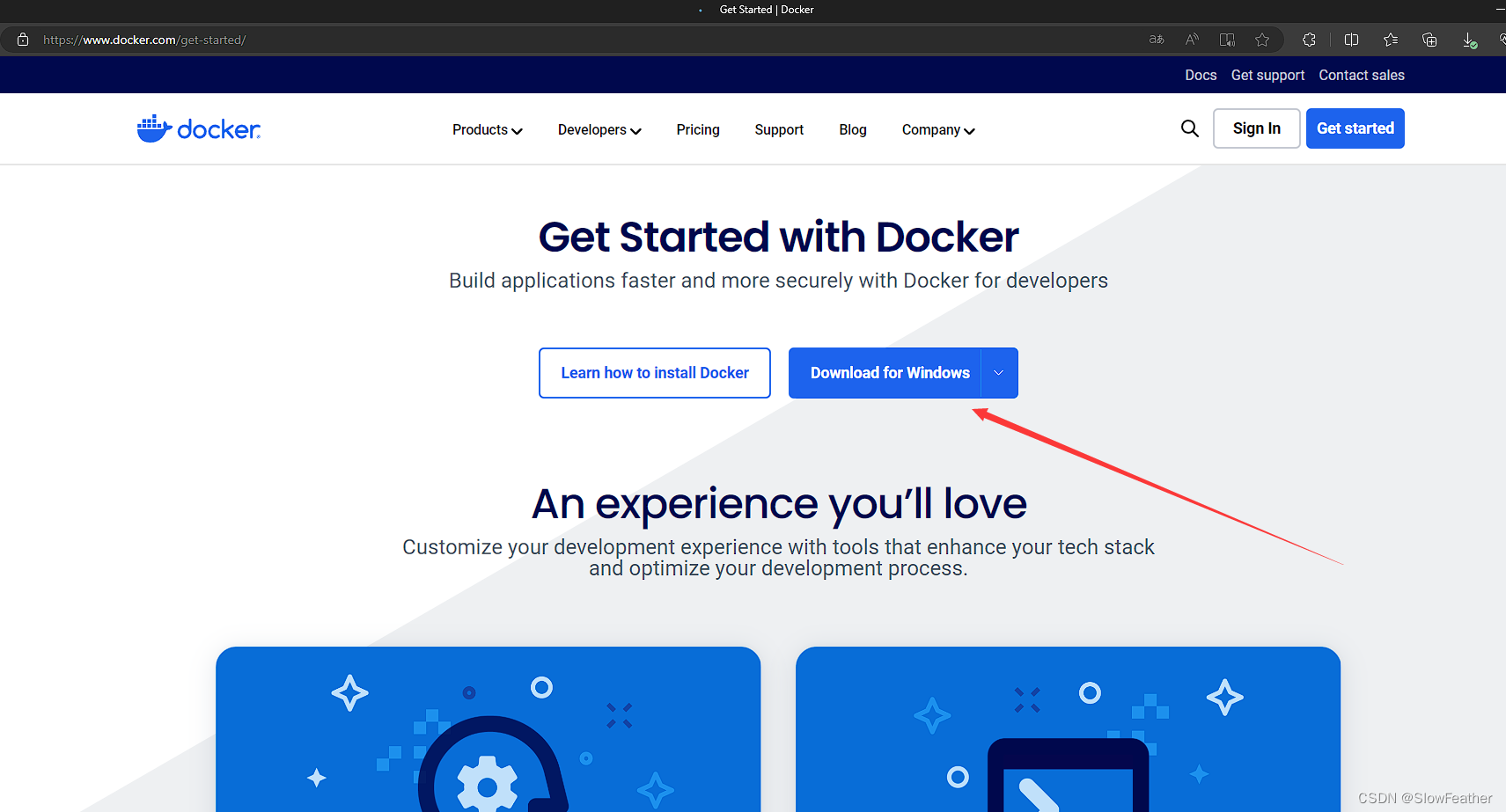1506x812 pixels.
Task: Open the Blog link
Action: 853,129
